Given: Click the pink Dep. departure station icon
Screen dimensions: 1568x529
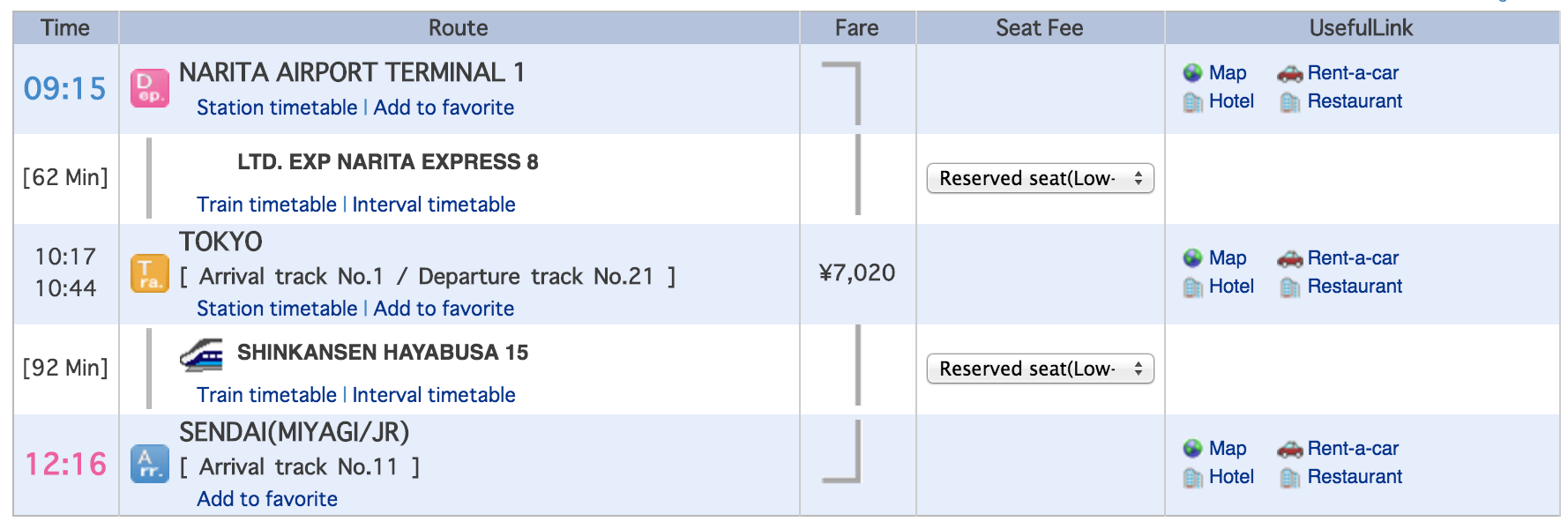Looking at the screenshot, I should click(x=150, y=89).
